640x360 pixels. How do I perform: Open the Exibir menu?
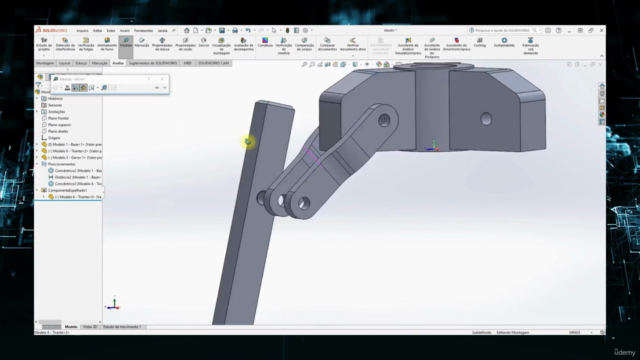tap(111, 31)
